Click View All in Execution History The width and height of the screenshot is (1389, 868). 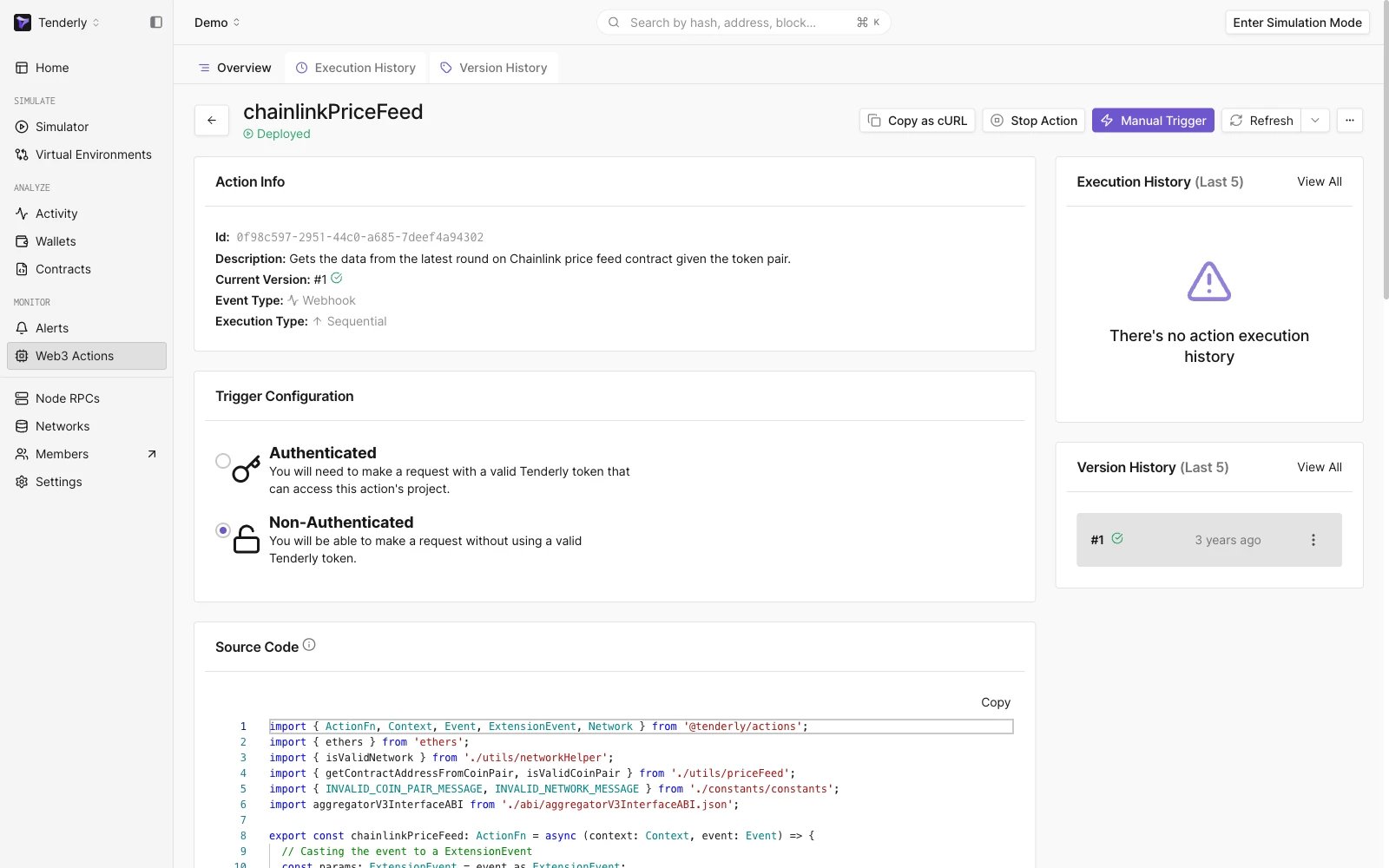[1320, 181]
